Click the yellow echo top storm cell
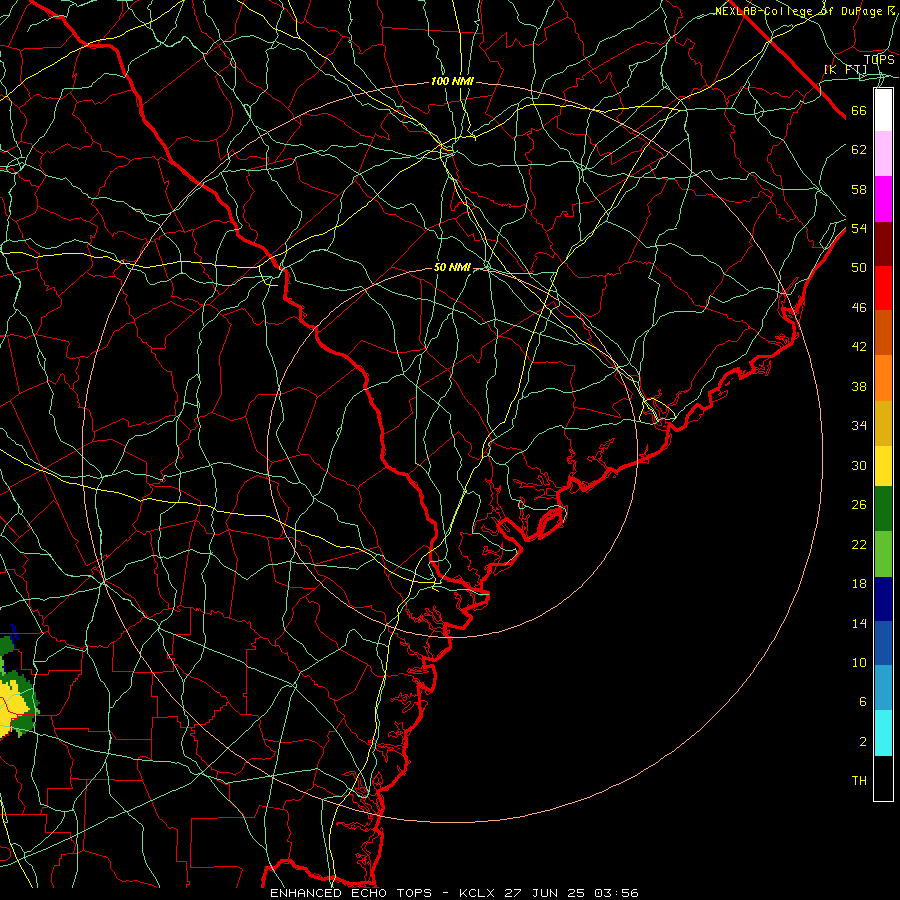The width and height of the screenshot is (900, 900). 13,711
